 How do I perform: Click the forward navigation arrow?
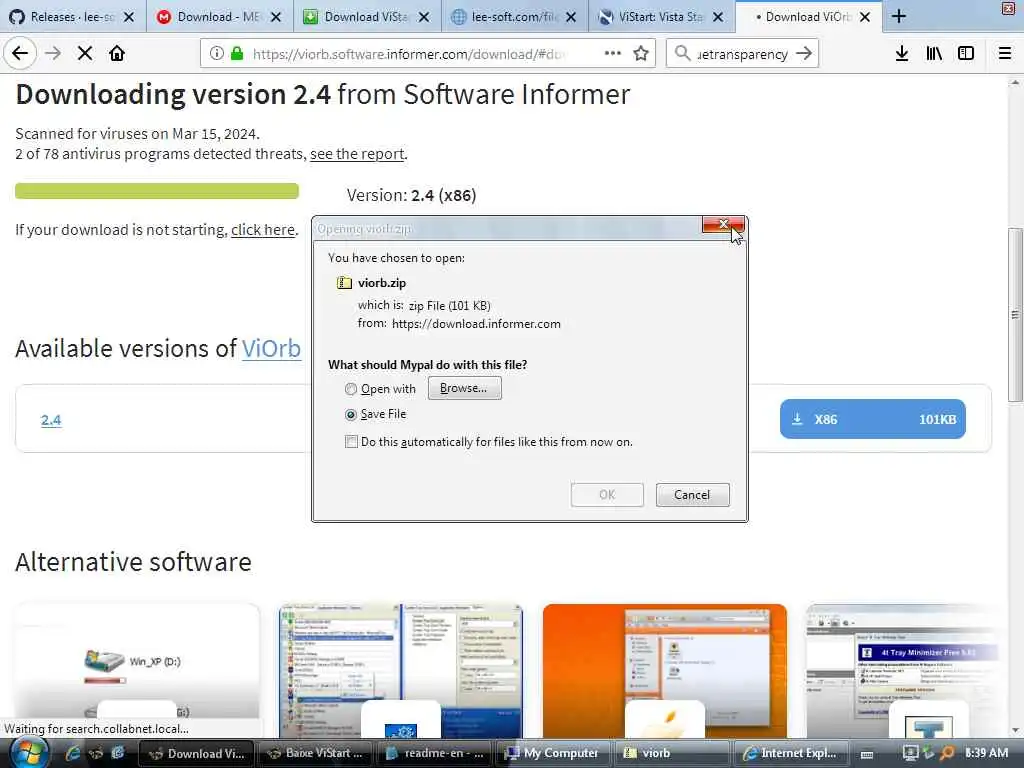(x=53, y=53)
